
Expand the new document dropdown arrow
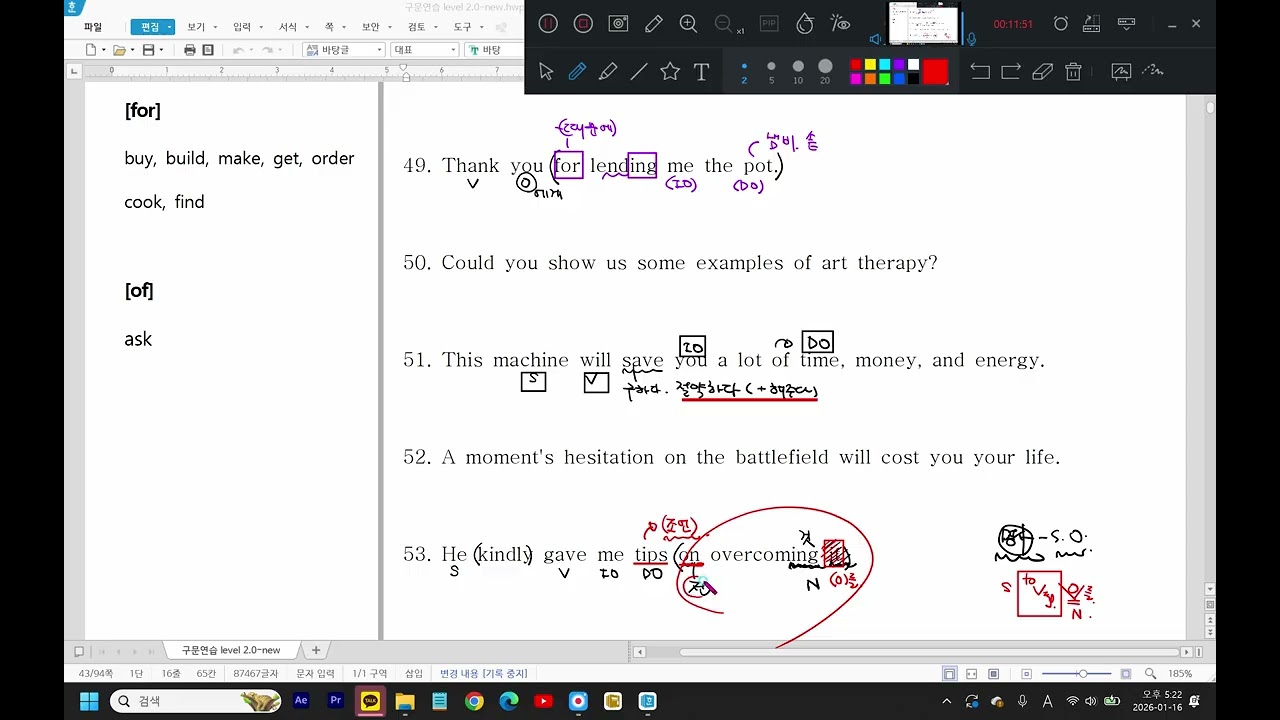pos(103,50)
